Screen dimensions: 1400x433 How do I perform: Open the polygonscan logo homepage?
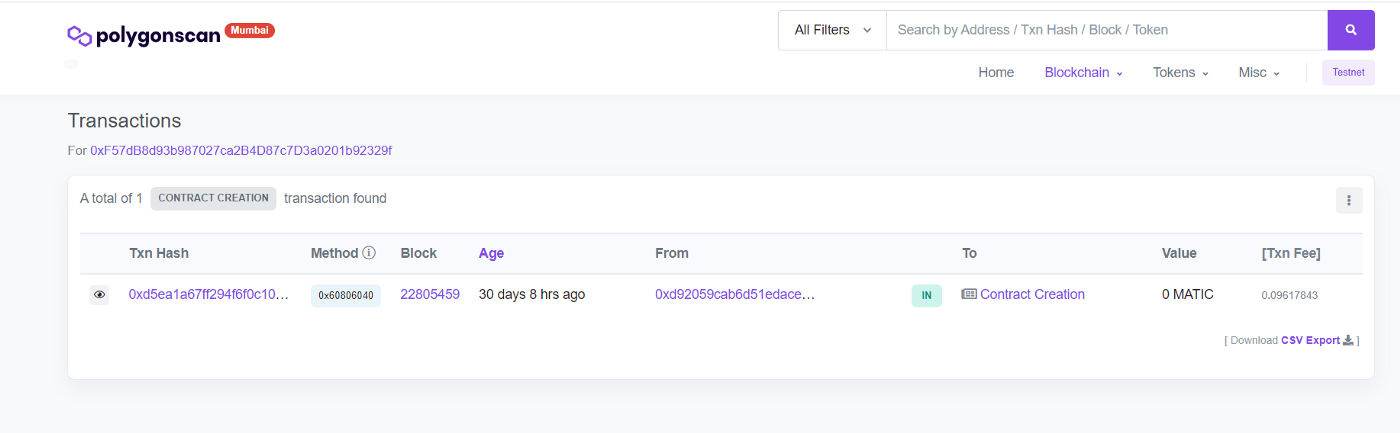[144, 36]
